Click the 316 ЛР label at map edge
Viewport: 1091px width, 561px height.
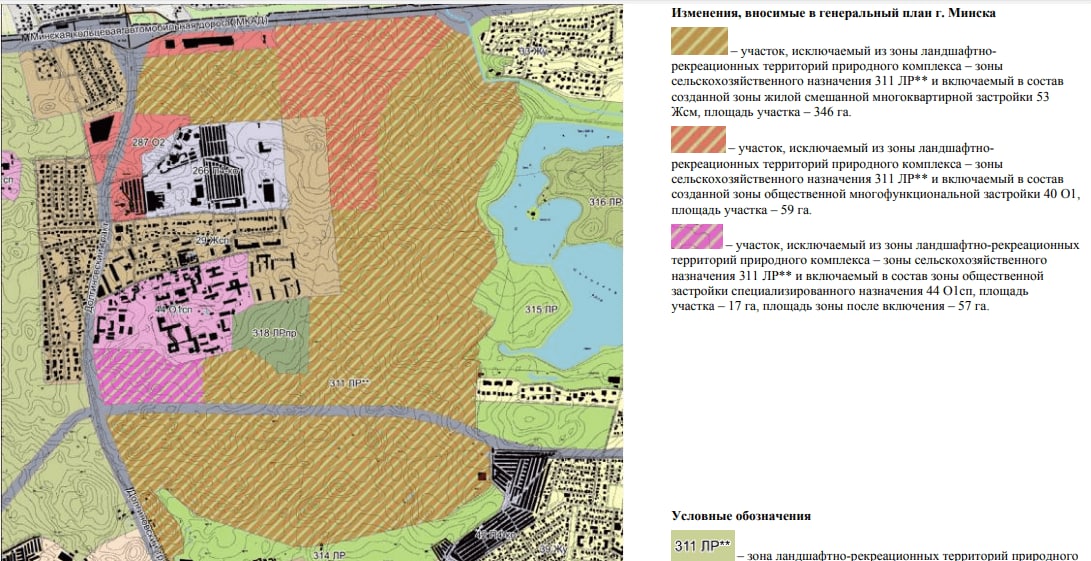[605, 203]
